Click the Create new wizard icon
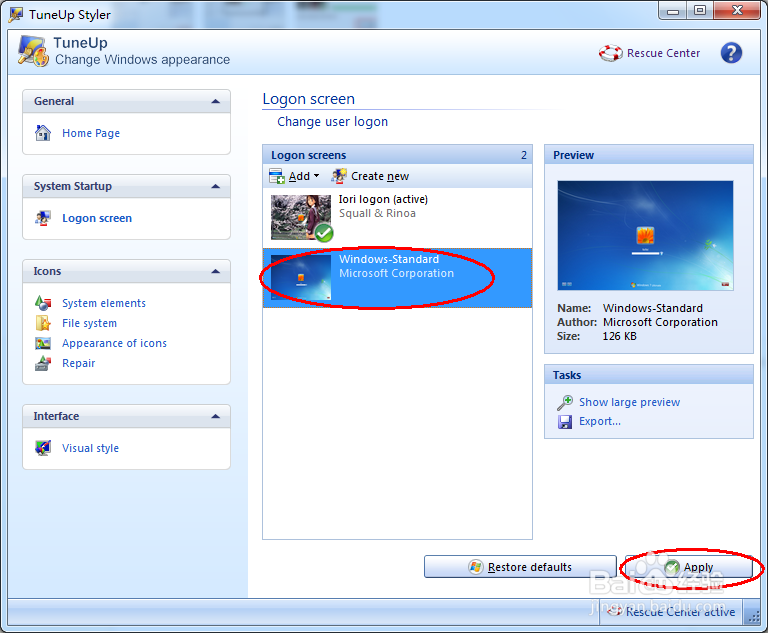This screenshot has height=633, width=768. (x=339, y=176)
